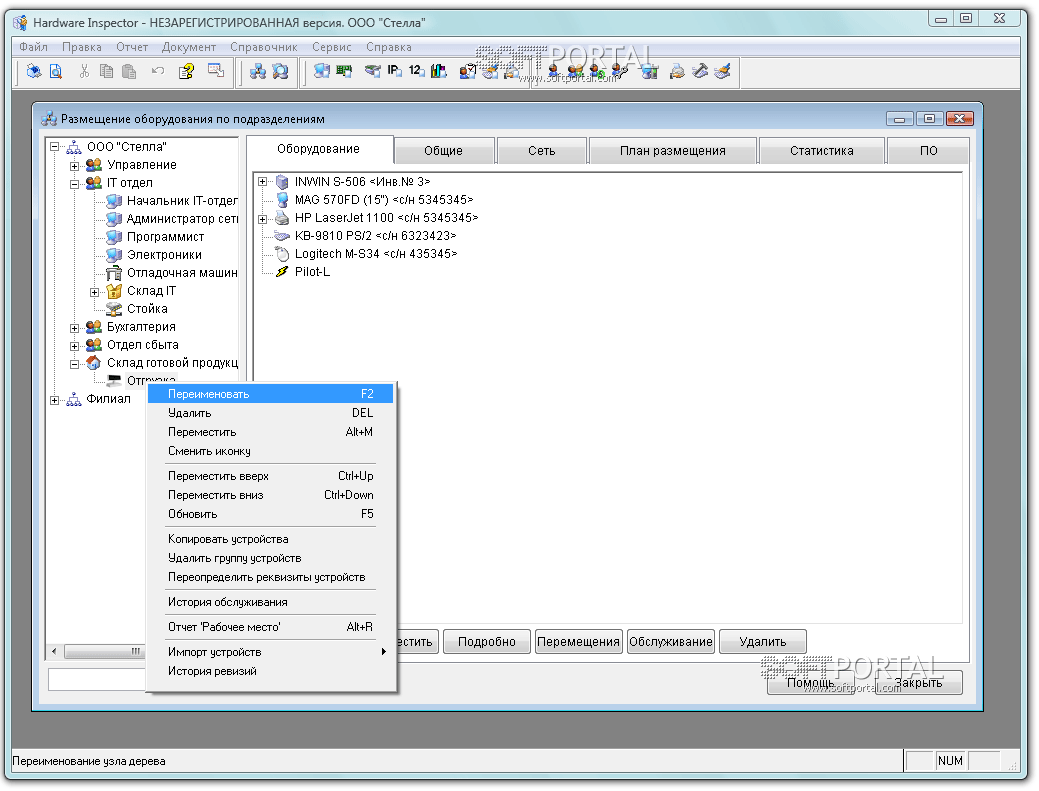This screenshot has width=1039, height=791.
Task: Click the Закрыть button
Action: click(918, 683)
